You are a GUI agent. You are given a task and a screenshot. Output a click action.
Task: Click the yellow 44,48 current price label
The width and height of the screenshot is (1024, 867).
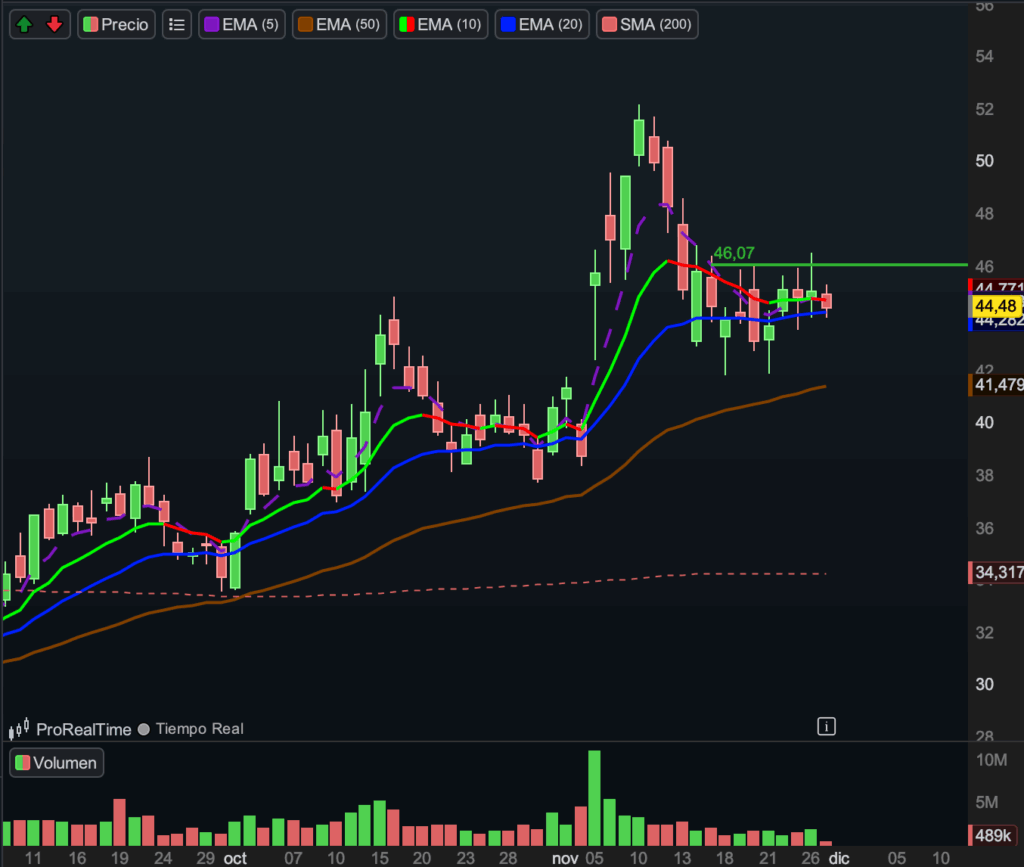996,305
